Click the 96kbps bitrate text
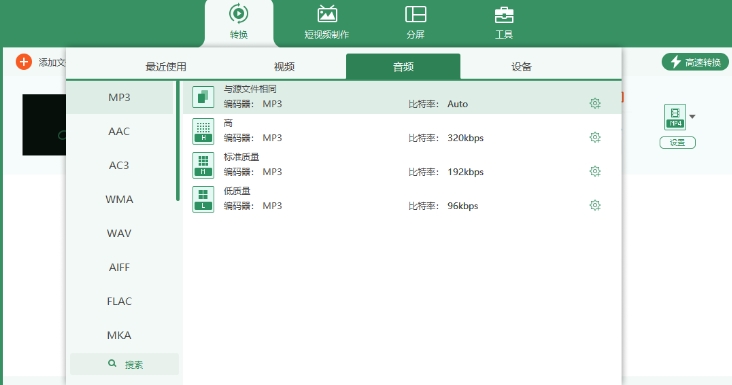 pos(463,206)
